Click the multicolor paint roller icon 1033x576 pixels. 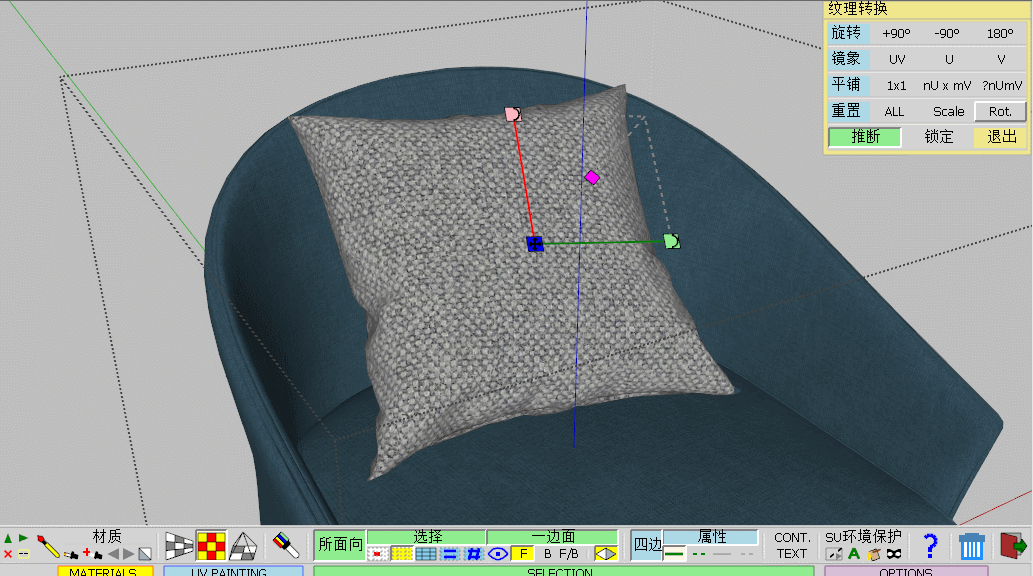click(286, 545)
